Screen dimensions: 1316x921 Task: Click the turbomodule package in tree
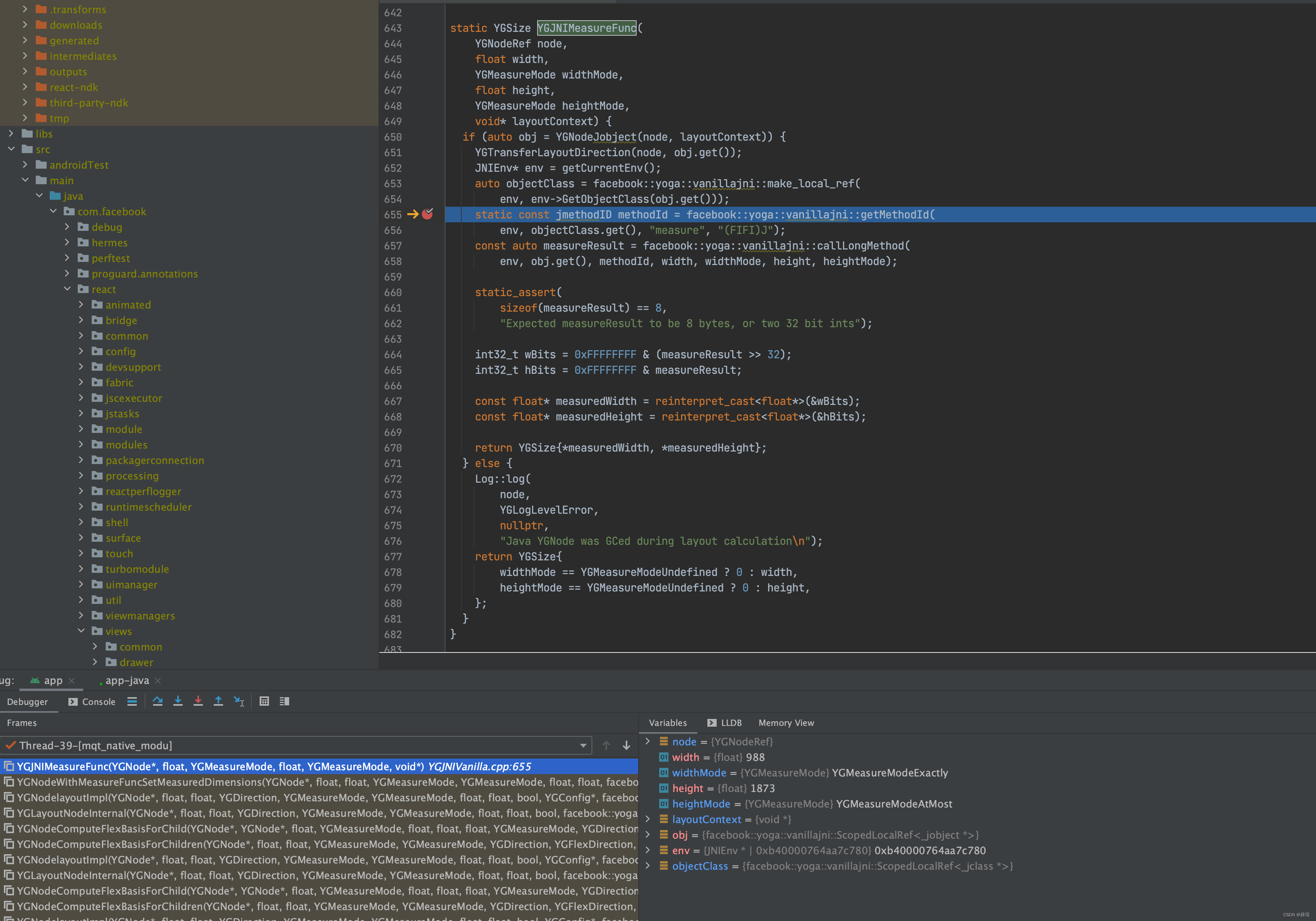137,569
